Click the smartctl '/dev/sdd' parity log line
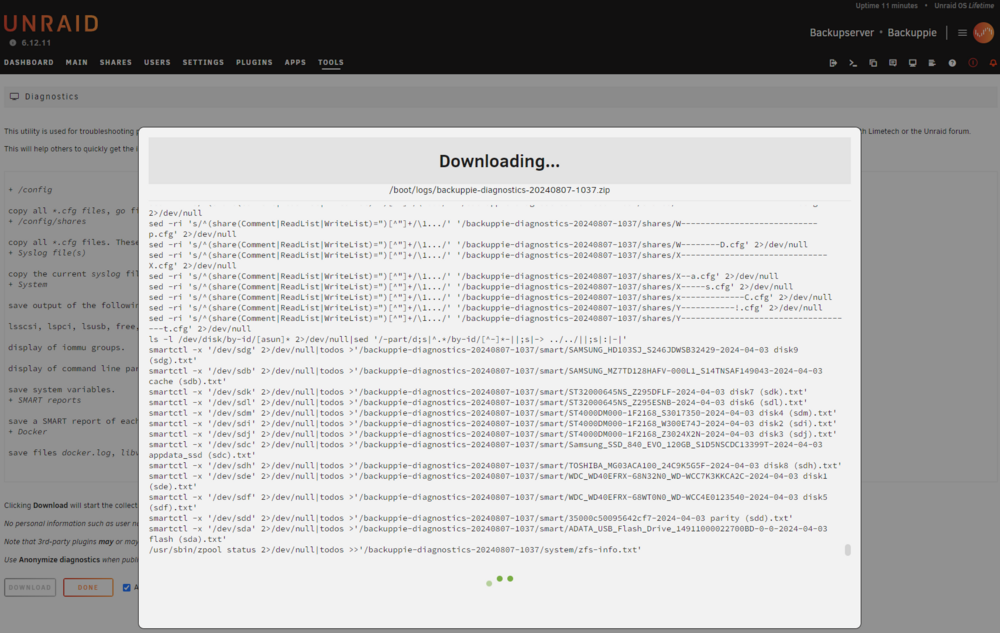The width and height of the screenshot is (1000, 633). click(x=471, y=518)
